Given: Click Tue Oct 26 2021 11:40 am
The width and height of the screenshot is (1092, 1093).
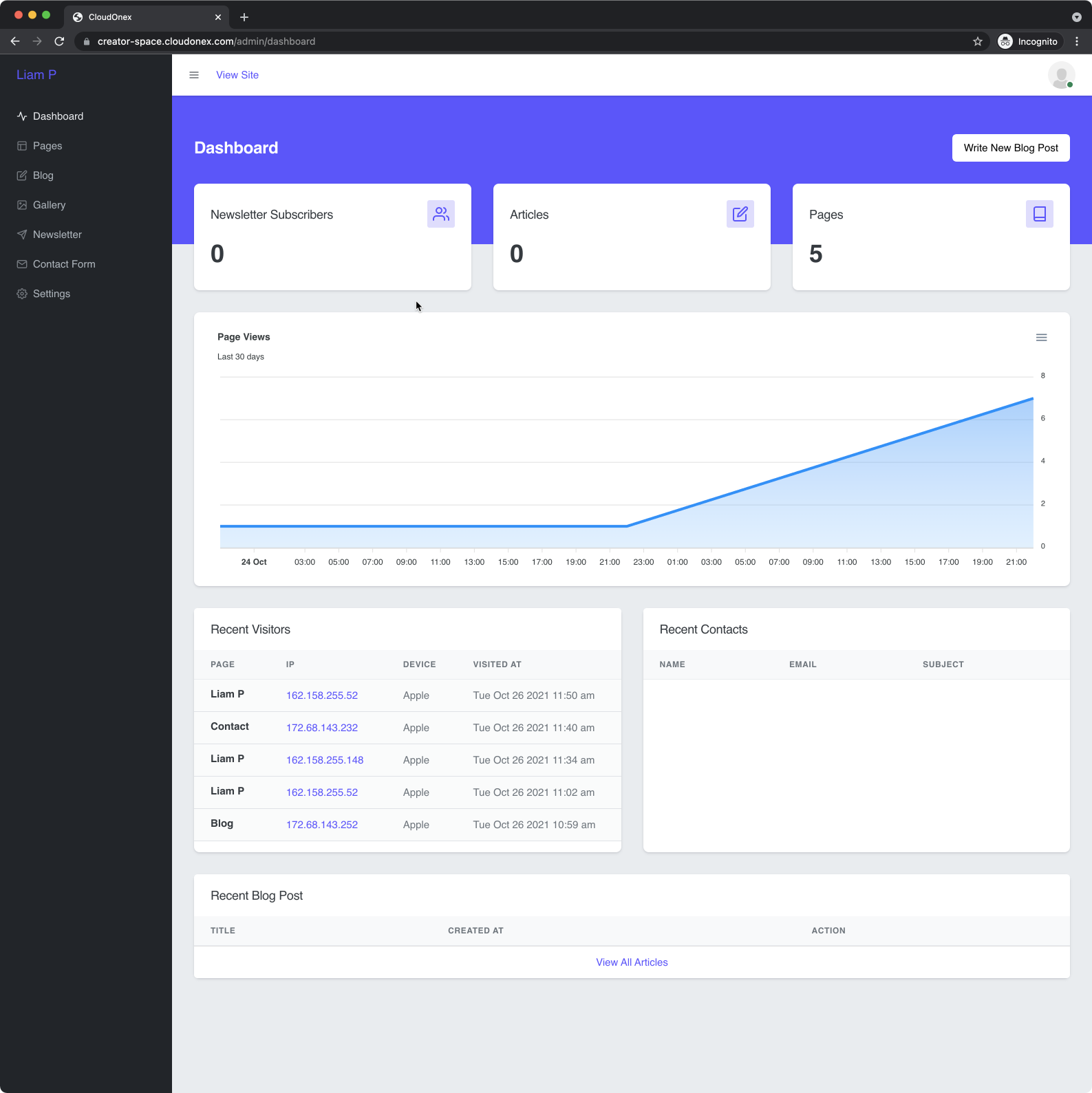Looking at the screenshot, I should [534, 728].
